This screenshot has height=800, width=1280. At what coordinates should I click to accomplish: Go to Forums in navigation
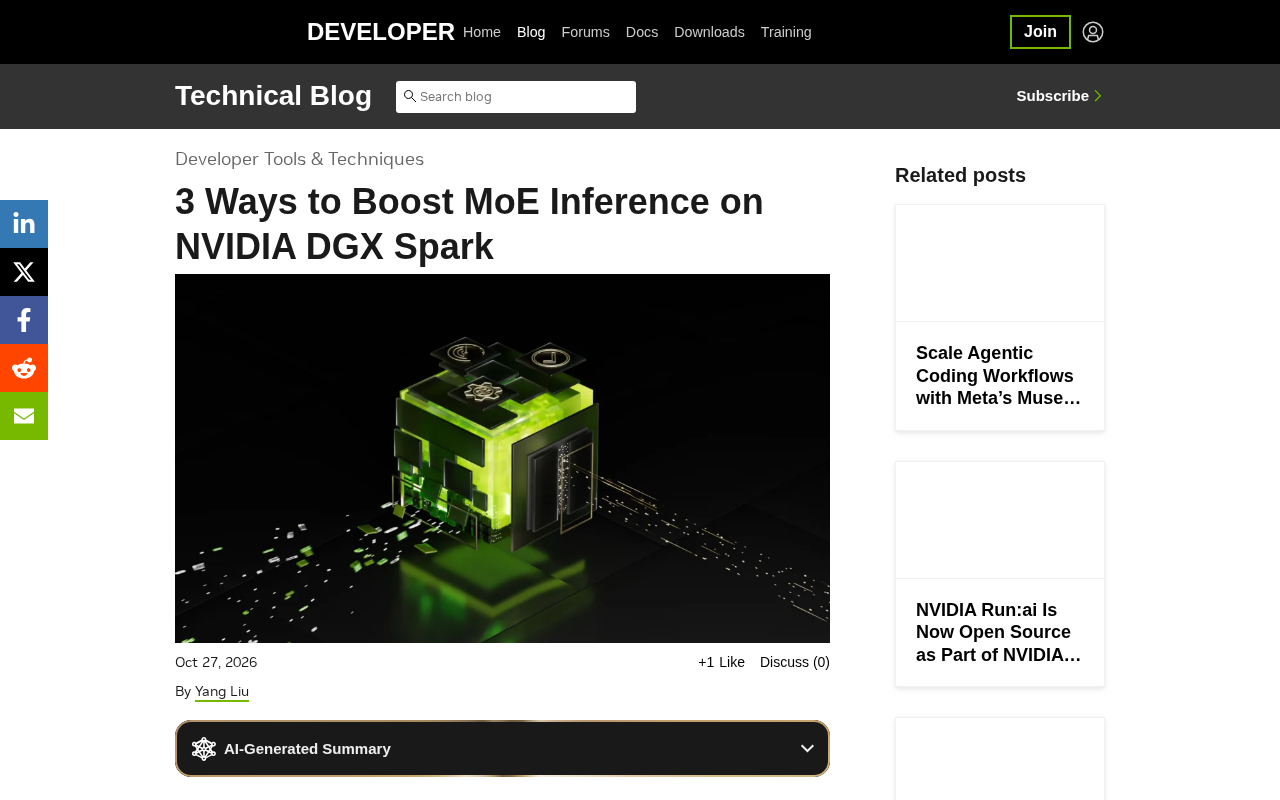(x=585, y=32)
